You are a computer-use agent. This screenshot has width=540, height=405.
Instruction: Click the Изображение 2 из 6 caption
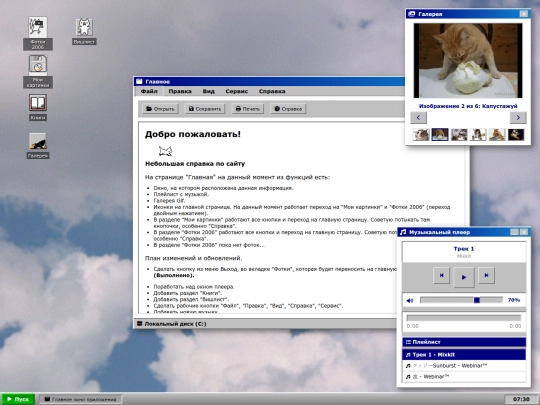coord(468,106)
